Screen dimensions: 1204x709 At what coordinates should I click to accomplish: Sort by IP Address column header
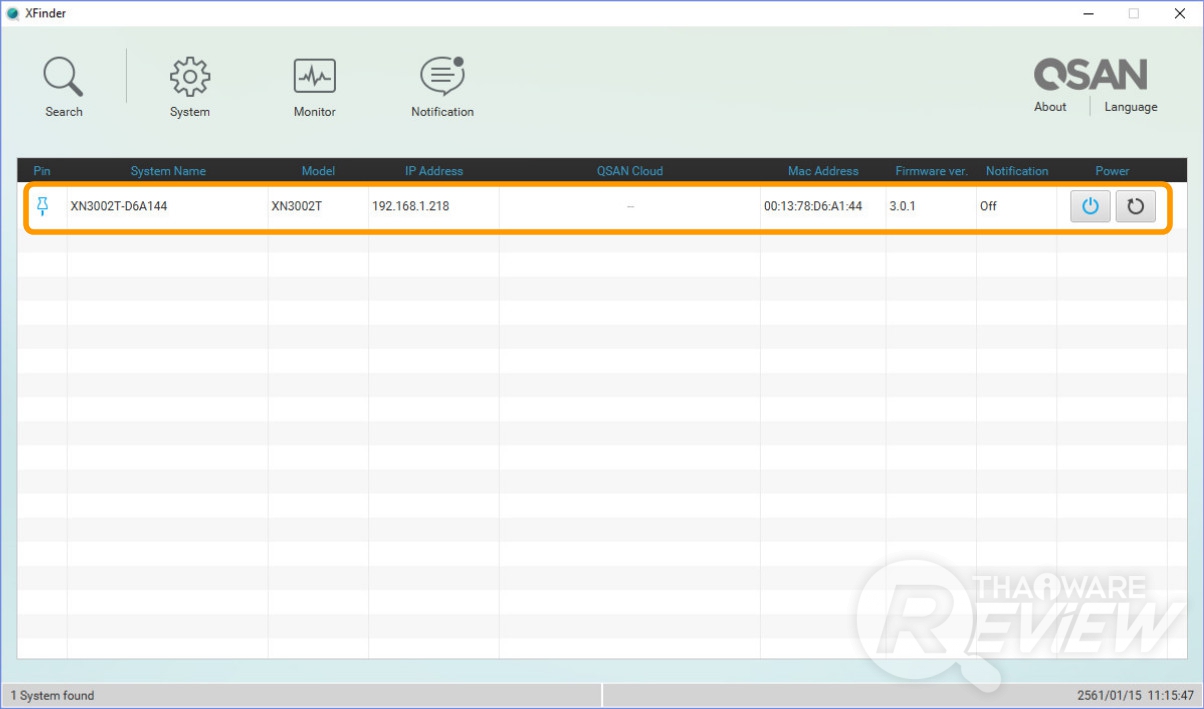pos(434,171)
